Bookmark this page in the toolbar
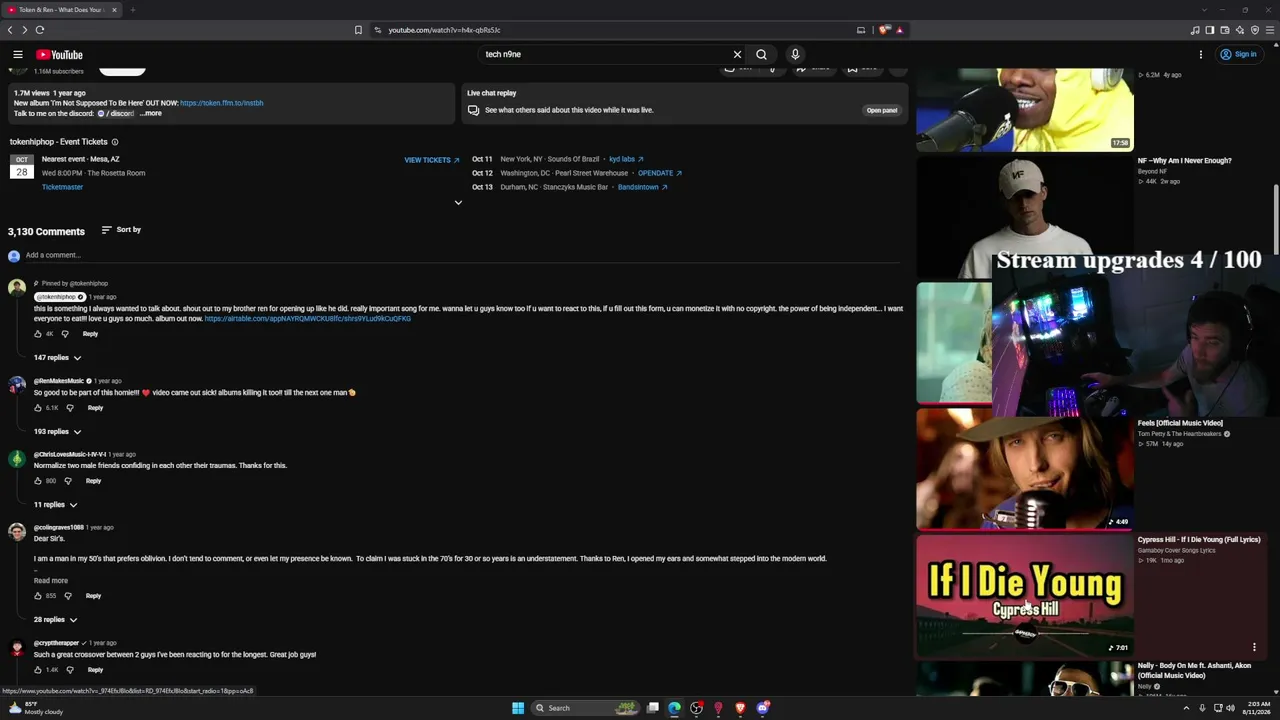 pyautogui.click(x=358, y=30)
